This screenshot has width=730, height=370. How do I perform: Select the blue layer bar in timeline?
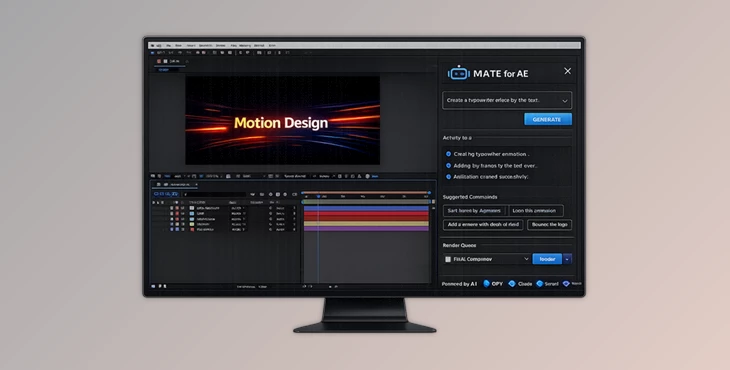(366, 209)
